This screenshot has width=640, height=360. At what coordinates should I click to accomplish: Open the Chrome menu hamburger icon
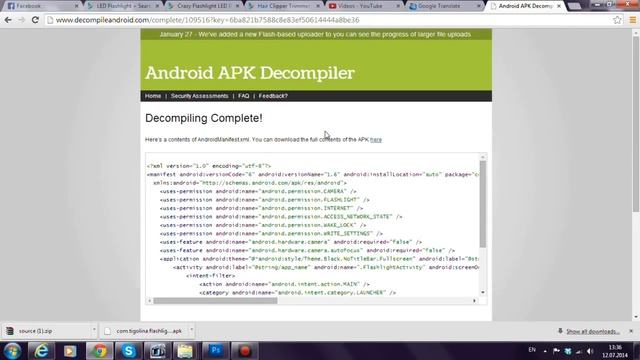click(x=633, y=20)
